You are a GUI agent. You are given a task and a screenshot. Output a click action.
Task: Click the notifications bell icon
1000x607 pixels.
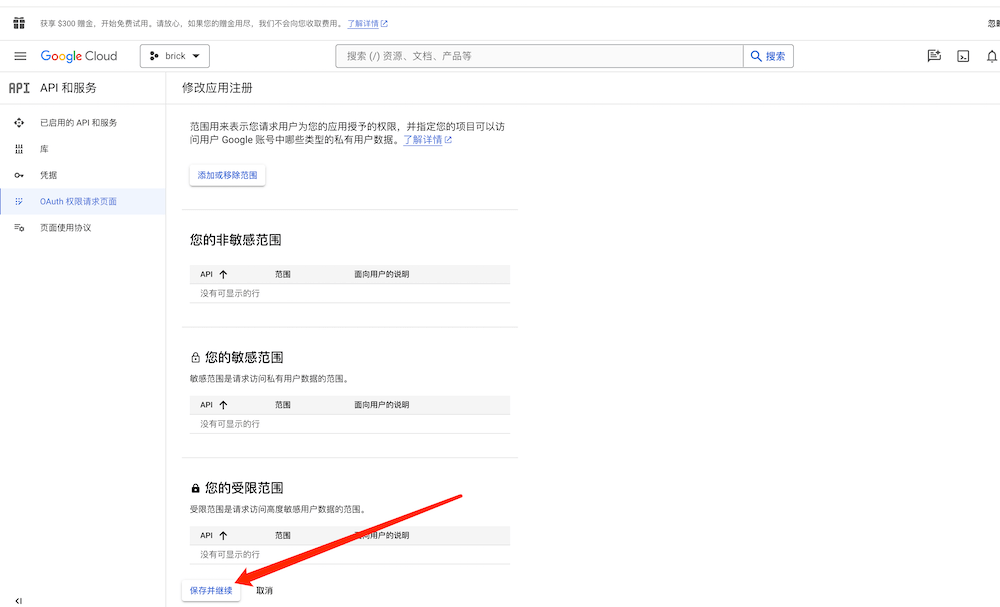pos(991,56)
